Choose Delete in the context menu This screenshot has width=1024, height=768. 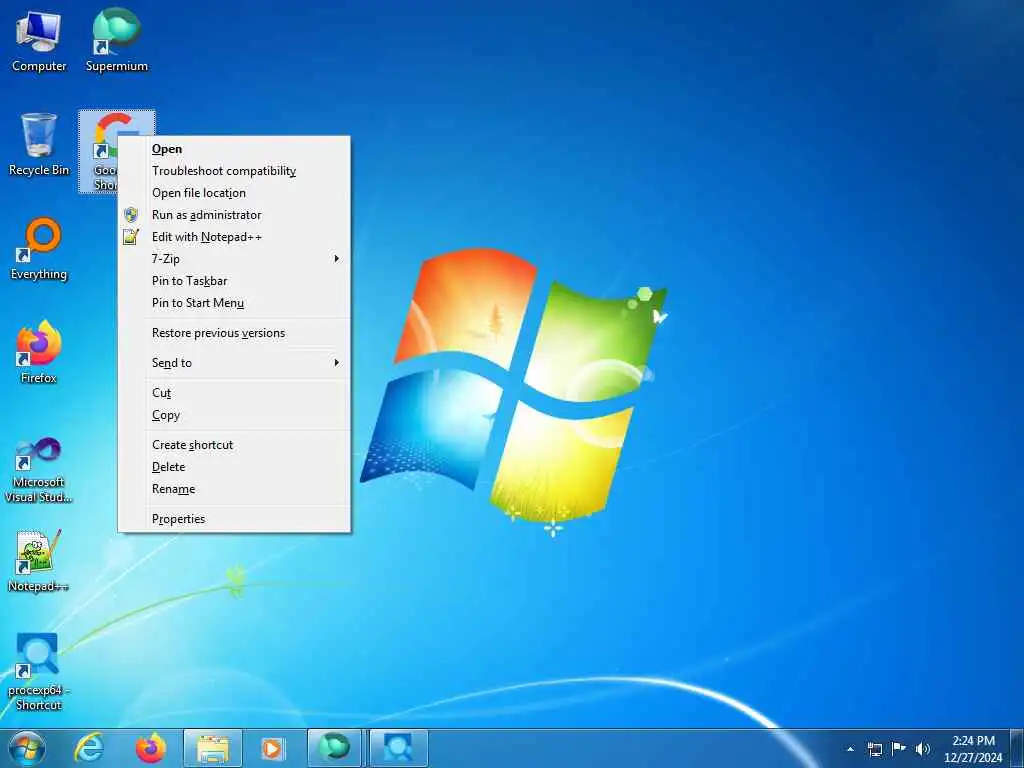coord(234,467)
